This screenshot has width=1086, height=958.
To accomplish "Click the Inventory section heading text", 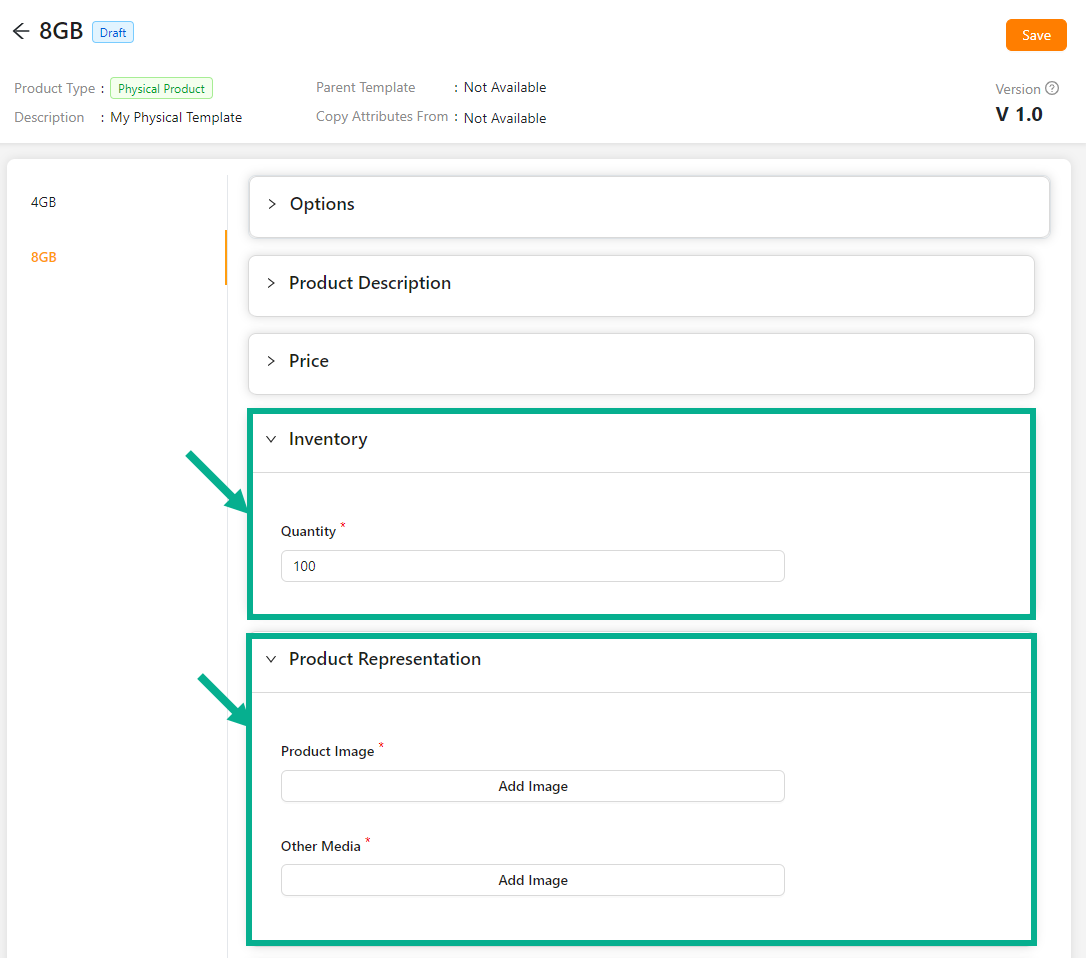I will click(x=328, y=439).
